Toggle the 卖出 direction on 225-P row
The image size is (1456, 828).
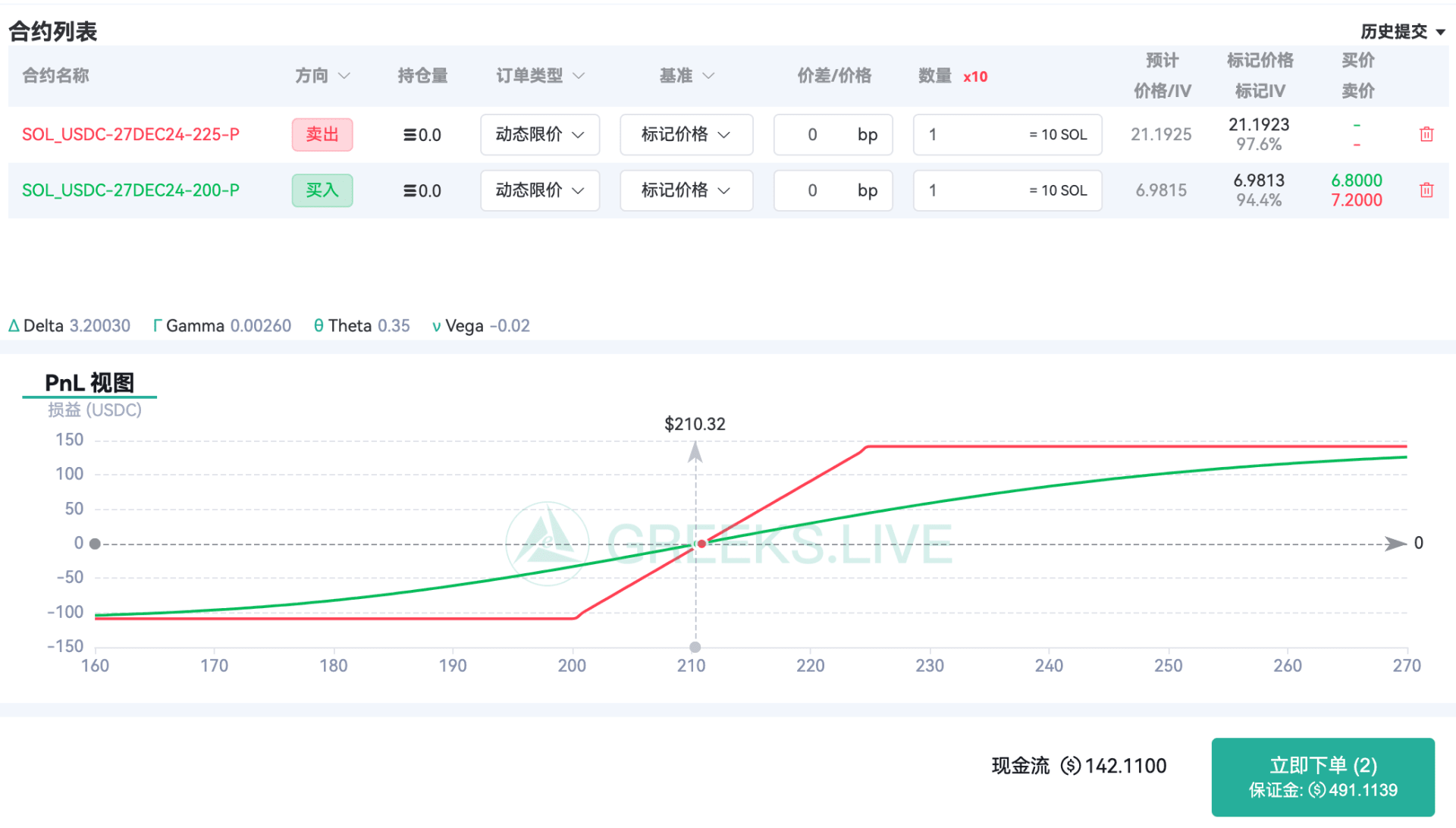click(x=322, y=135)
